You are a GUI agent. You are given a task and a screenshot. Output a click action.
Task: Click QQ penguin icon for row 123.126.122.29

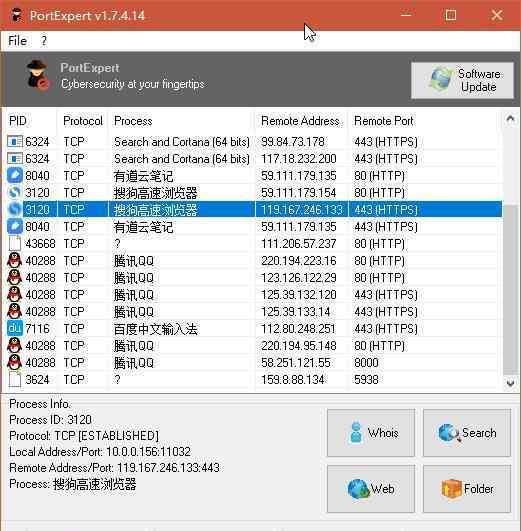tap(15, 277)
